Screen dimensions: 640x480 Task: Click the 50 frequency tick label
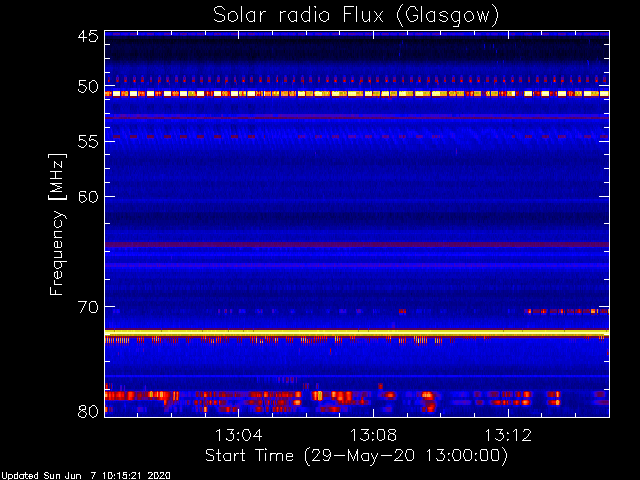[88, 86]
